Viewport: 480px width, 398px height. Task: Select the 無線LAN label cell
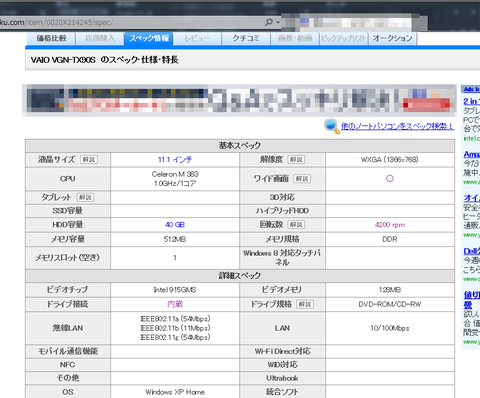(x=68, y=328)
